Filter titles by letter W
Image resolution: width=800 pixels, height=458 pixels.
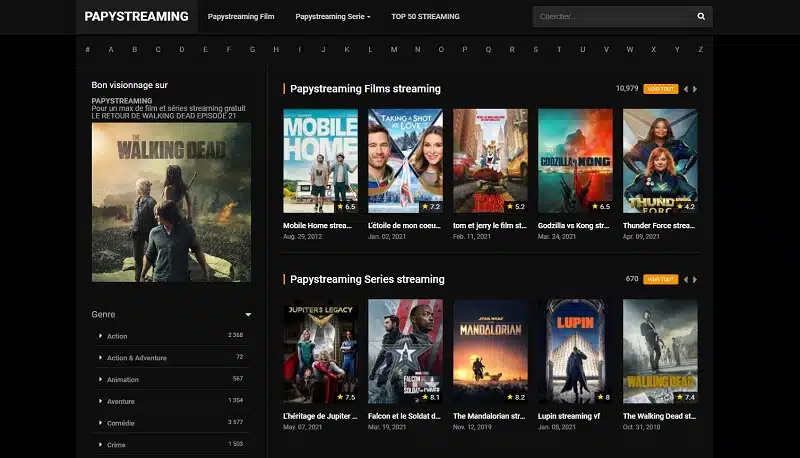tap(630, 49)
